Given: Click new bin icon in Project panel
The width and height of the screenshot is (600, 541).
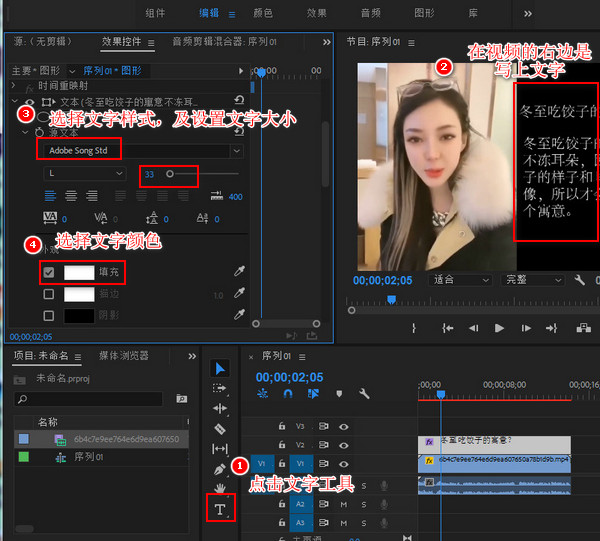Looking at the screenshot, I should 181,399.
